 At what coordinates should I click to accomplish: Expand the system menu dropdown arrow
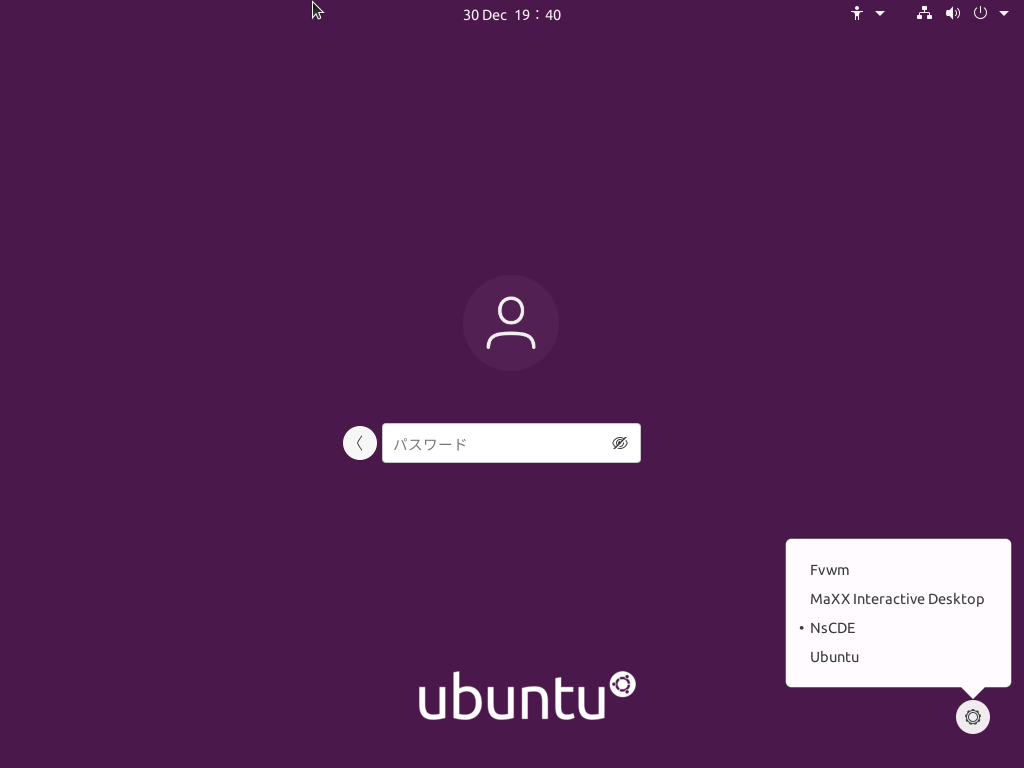coord(1004,13)
